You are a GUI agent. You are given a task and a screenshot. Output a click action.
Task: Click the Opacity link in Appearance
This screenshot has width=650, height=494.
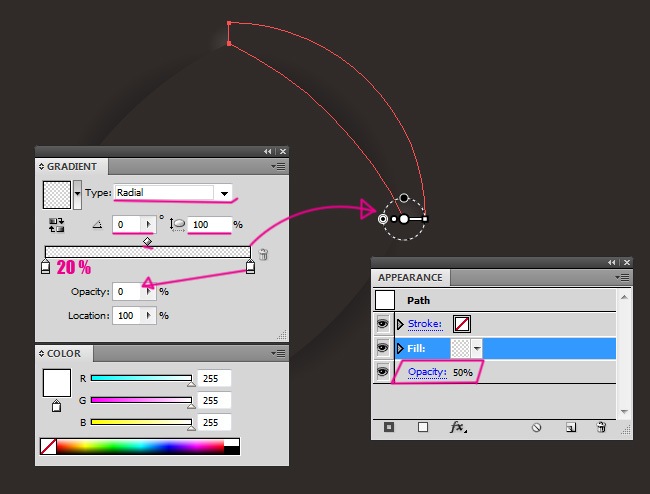click(x=427, y=372)
